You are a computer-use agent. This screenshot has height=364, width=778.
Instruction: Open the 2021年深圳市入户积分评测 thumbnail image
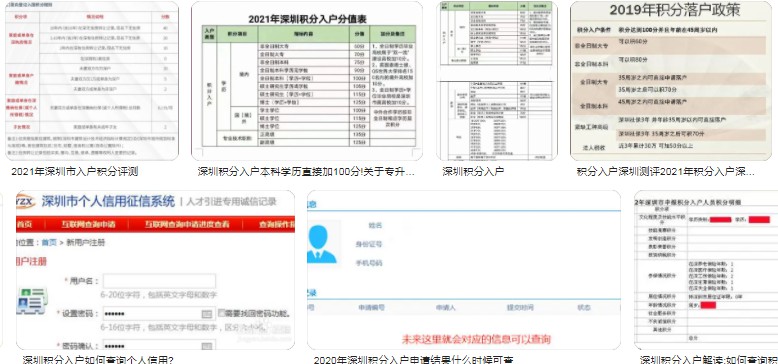(92, 81)
